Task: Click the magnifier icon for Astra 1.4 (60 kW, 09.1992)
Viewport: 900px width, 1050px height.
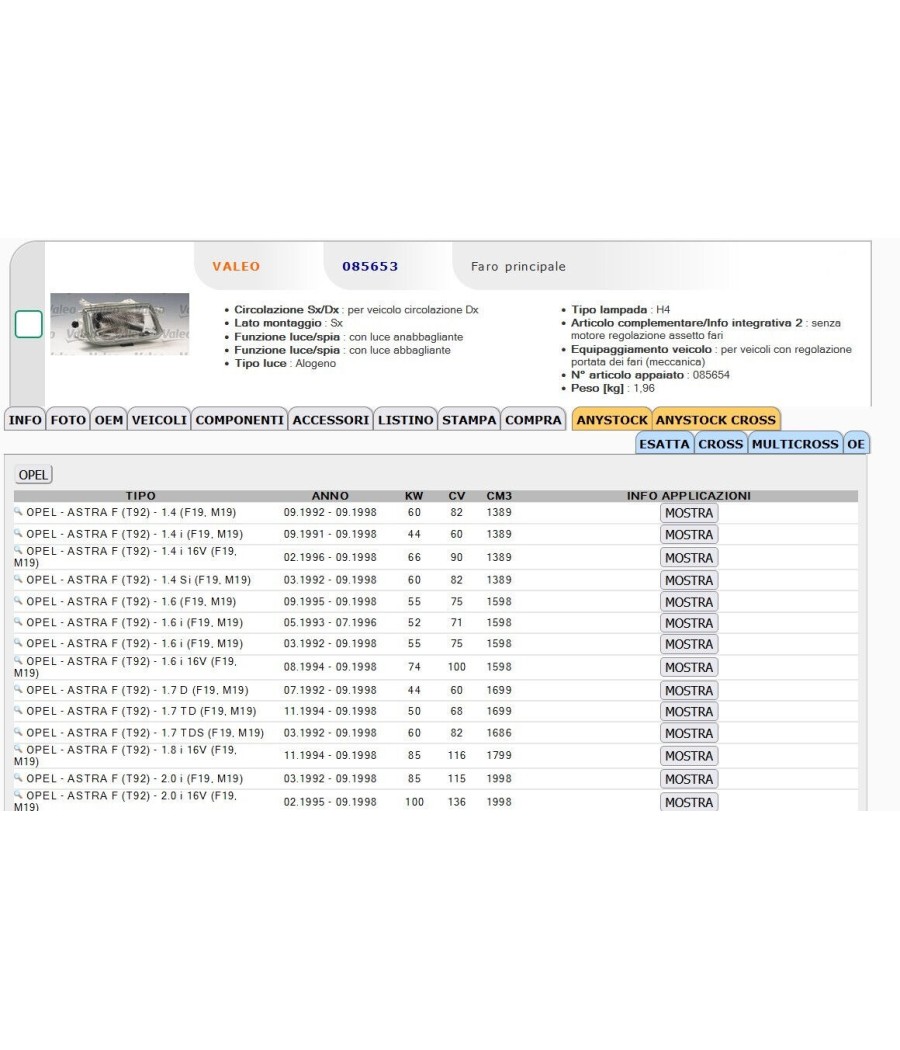Action: pos(18,512)
